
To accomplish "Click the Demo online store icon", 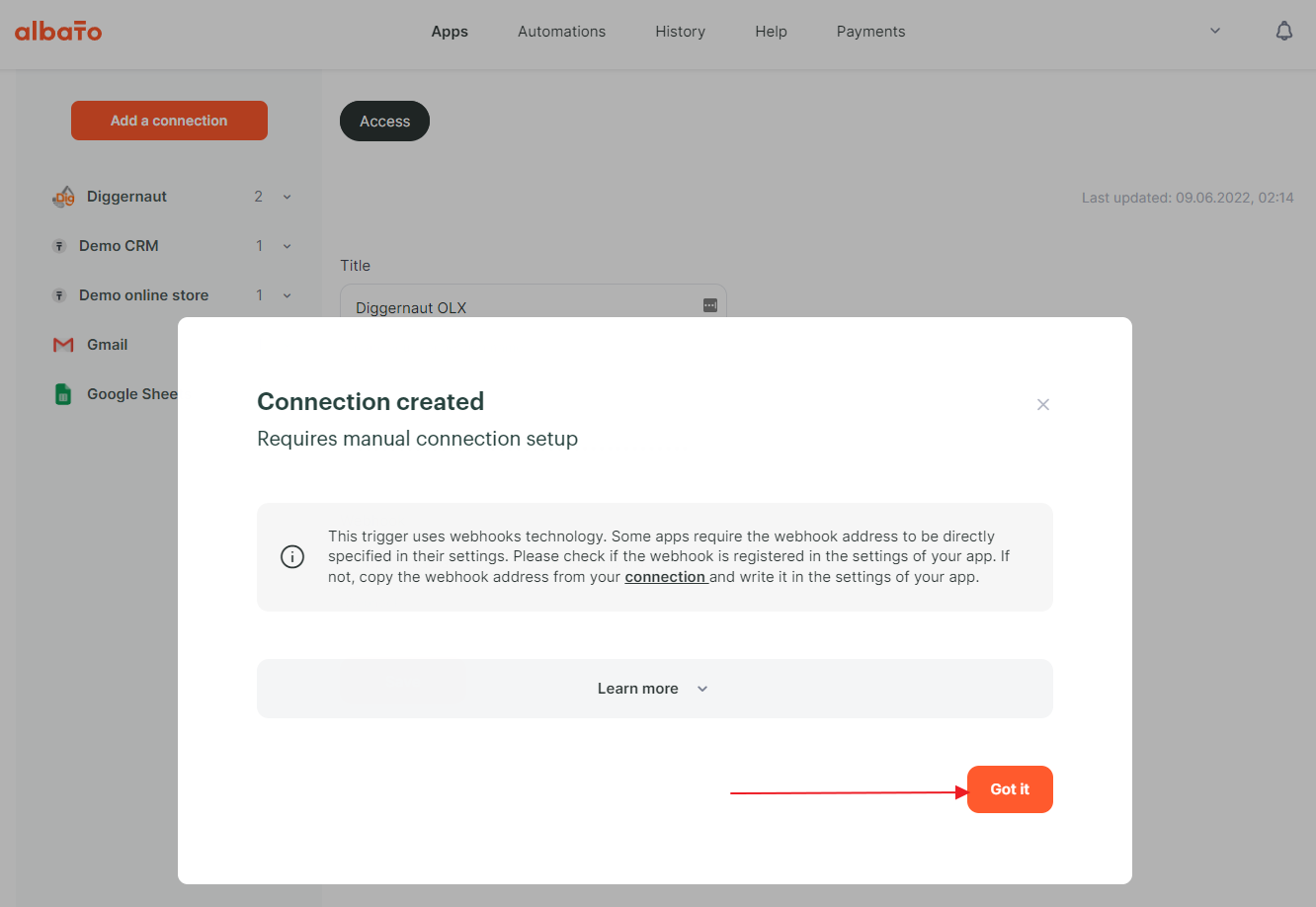I will click(59, 295).
